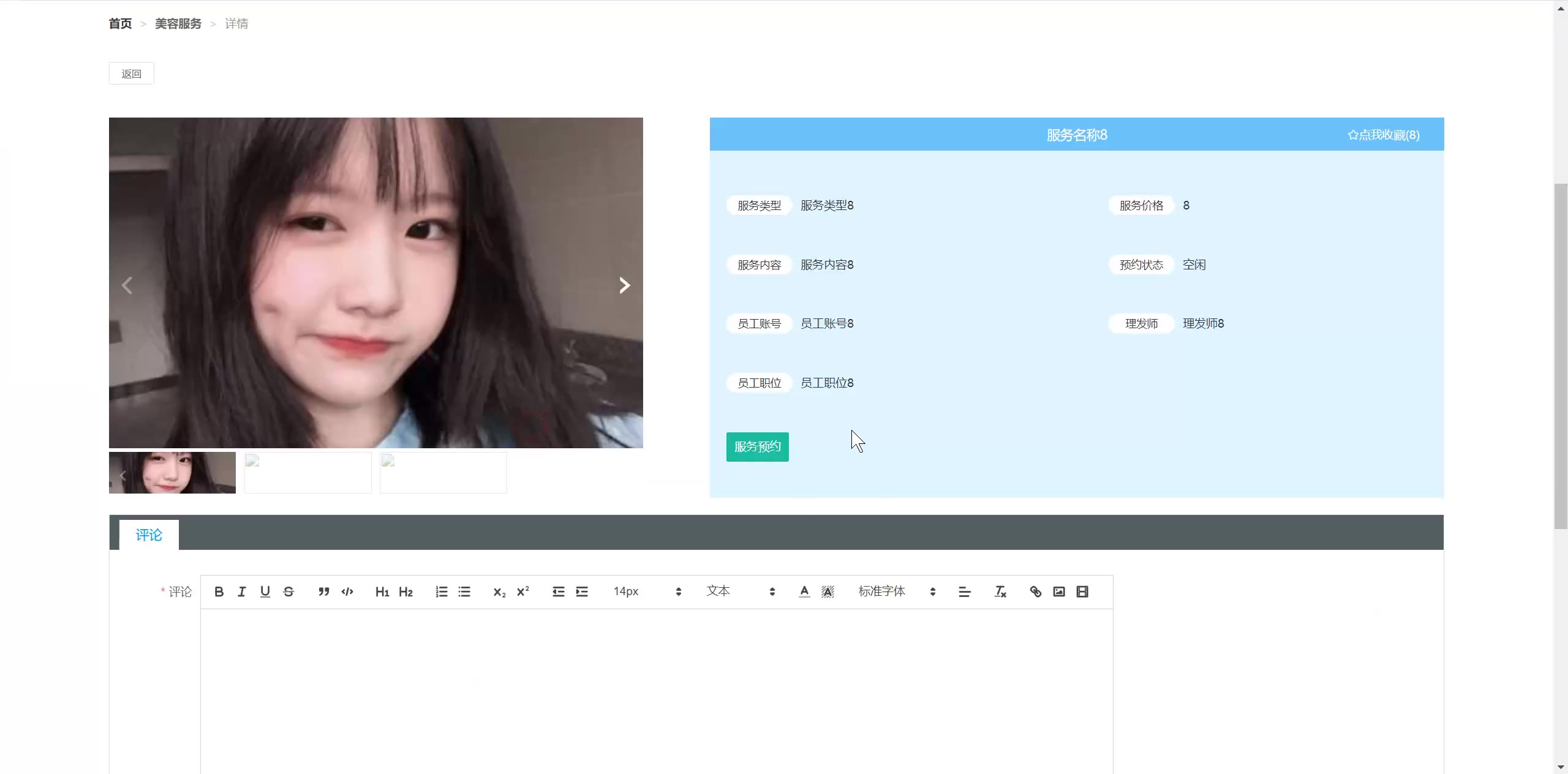Insert an image into comment

click(x=1059, y=592)
